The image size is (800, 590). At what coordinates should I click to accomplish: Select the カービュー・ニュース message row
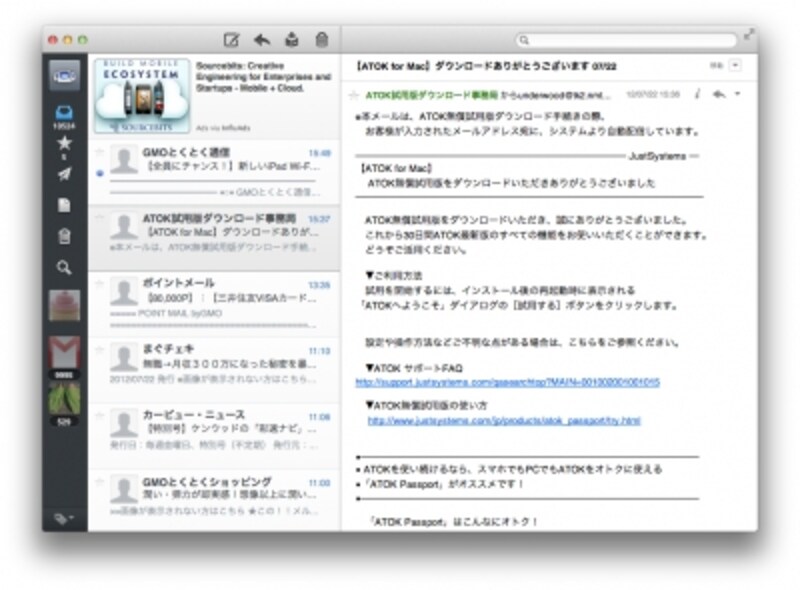[214, 435]
